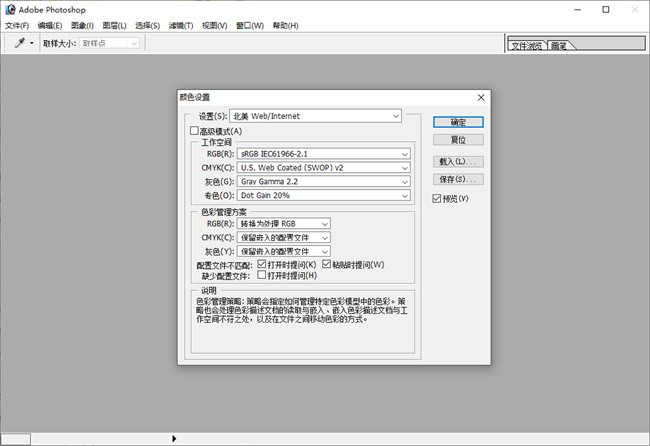The height and width of the screenshot is (446, 650).
Task: Click the 载入(L)... button
Action: click(x=458, y=161)
